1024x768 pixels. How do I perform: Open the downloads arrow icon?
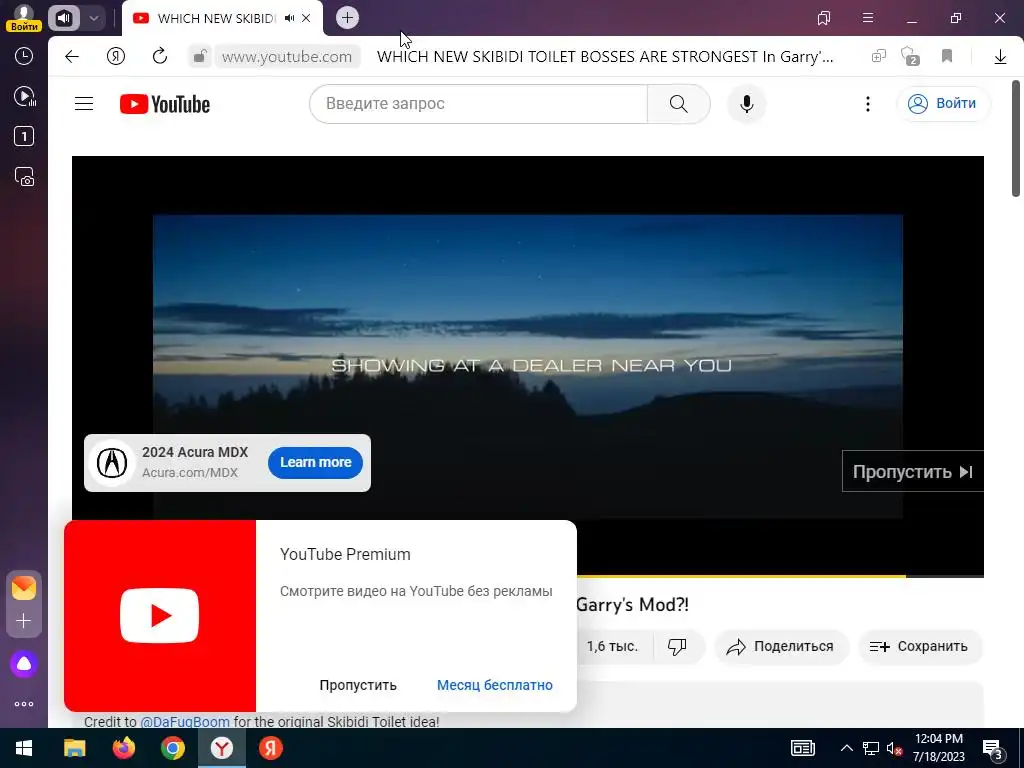1000,57
